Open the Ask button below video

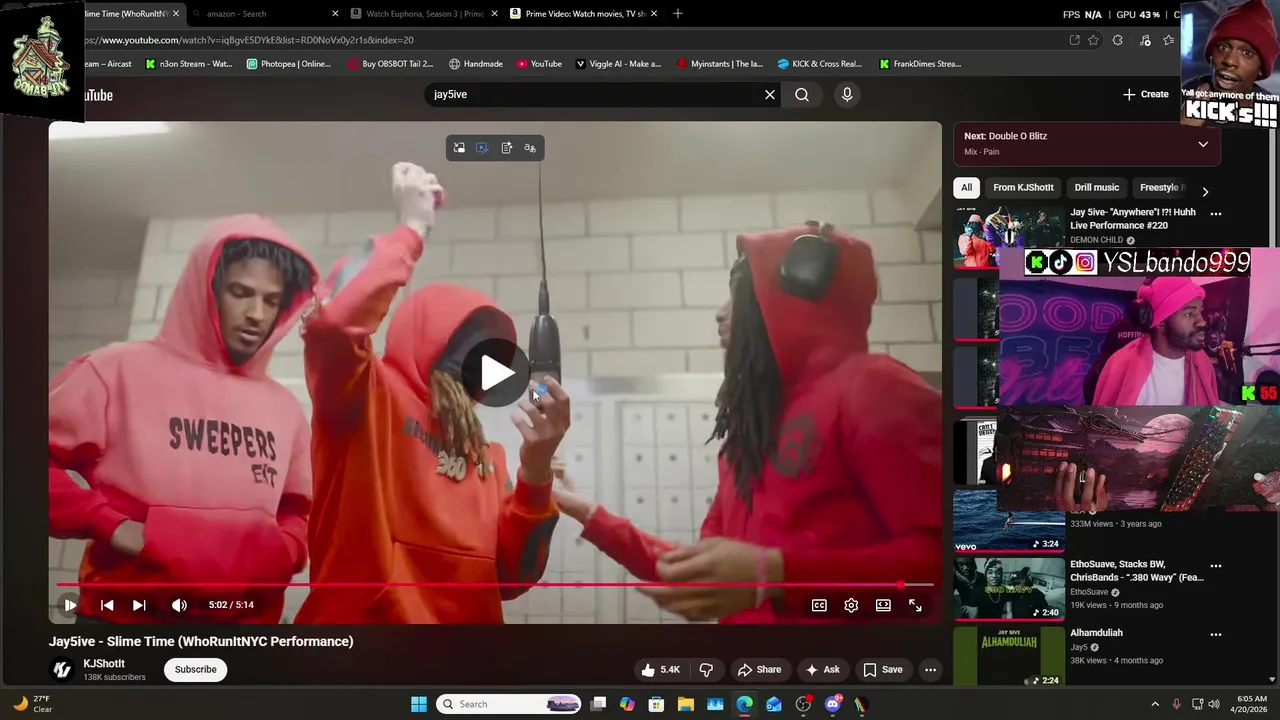823,670
